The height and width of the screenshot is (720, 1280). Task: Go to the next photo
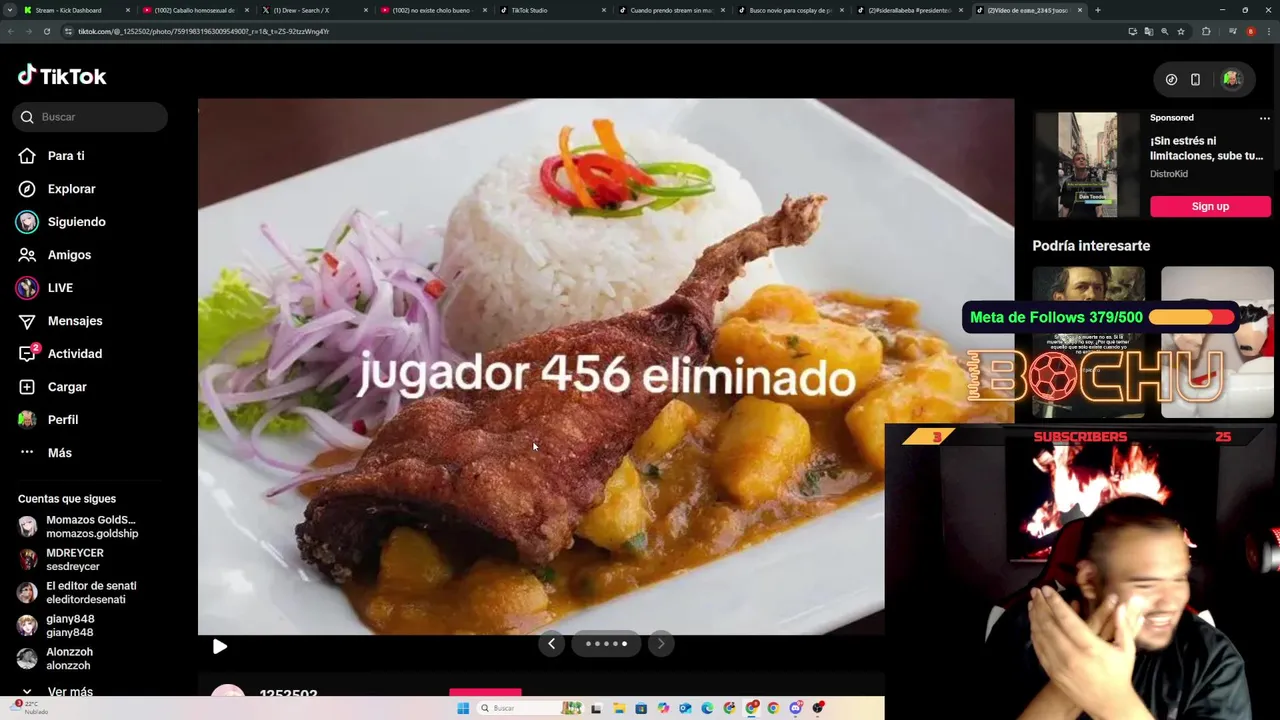660,644
